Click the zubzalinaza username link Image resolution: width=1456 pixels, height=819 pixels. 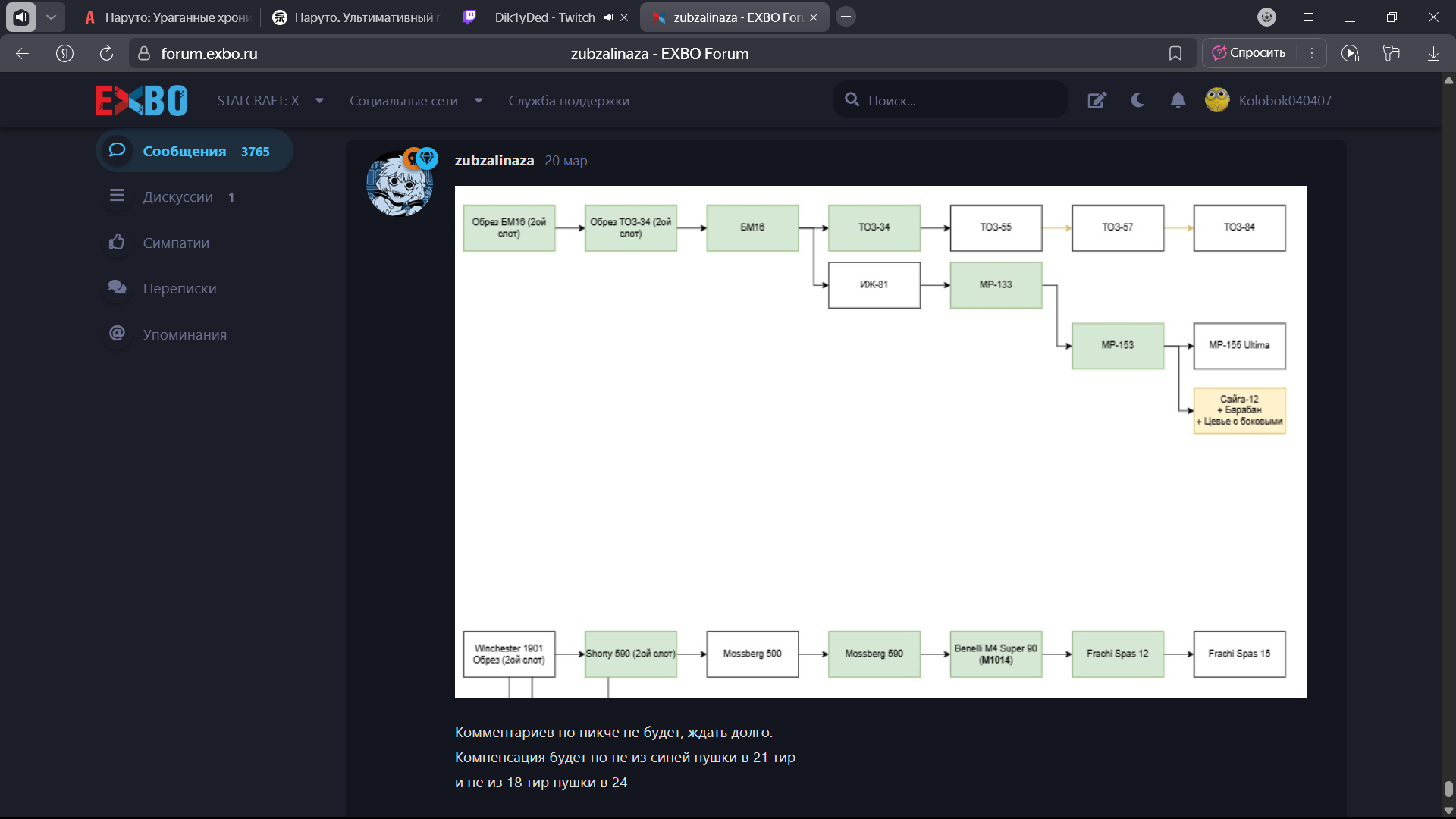click(x=494, y=160)
